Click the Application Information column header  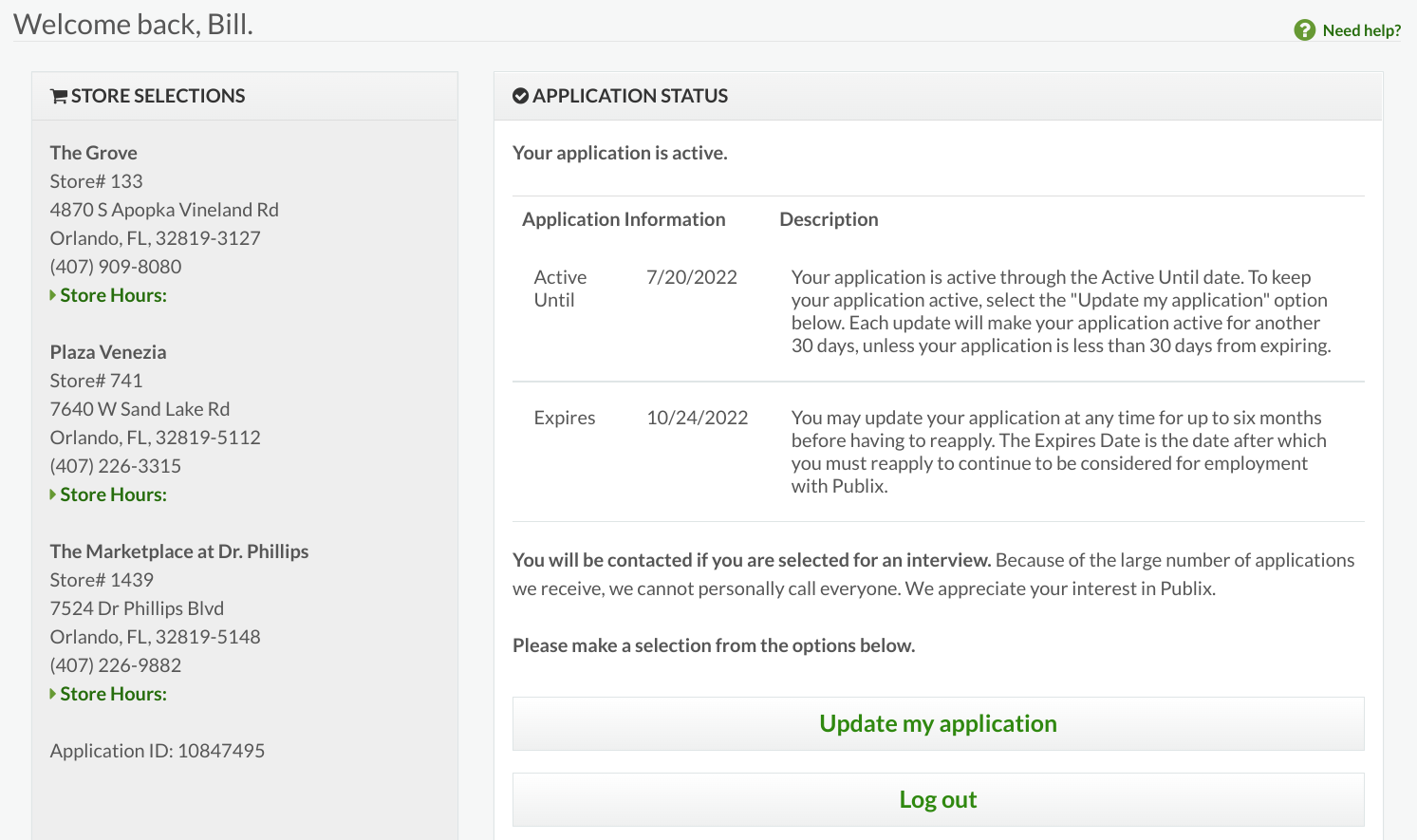pyautogui.click(x=624, y=219)
